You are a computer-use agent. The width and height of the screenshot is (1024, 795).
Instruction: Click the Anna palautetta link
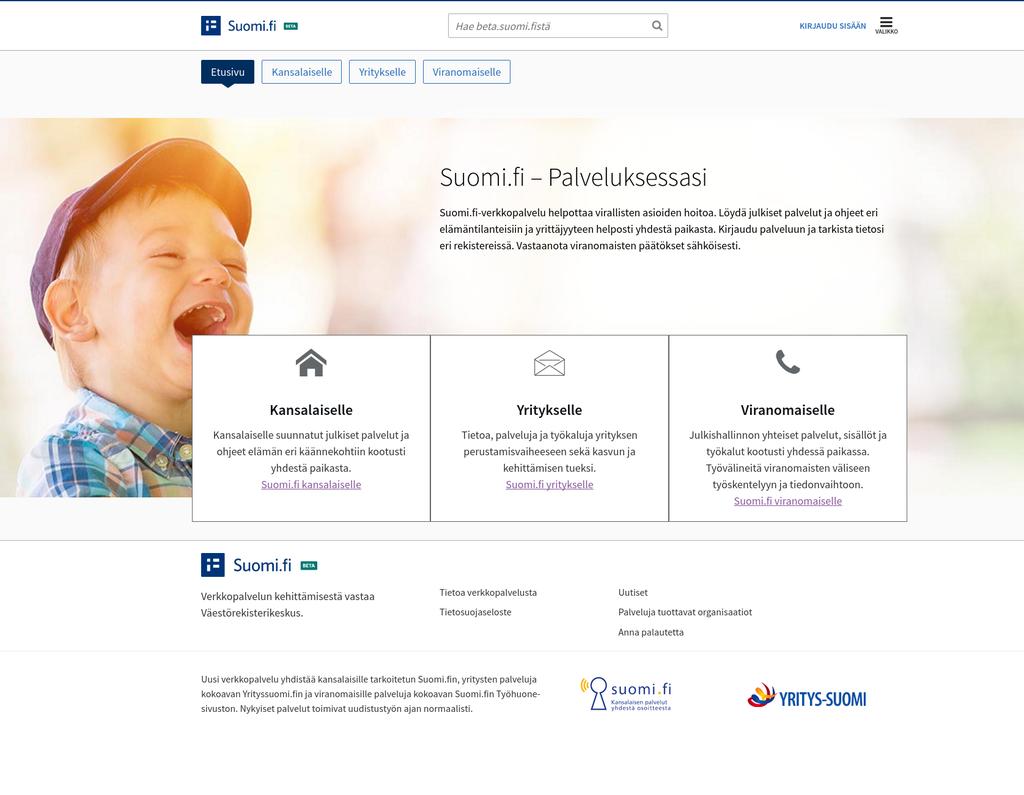[650, 632]
